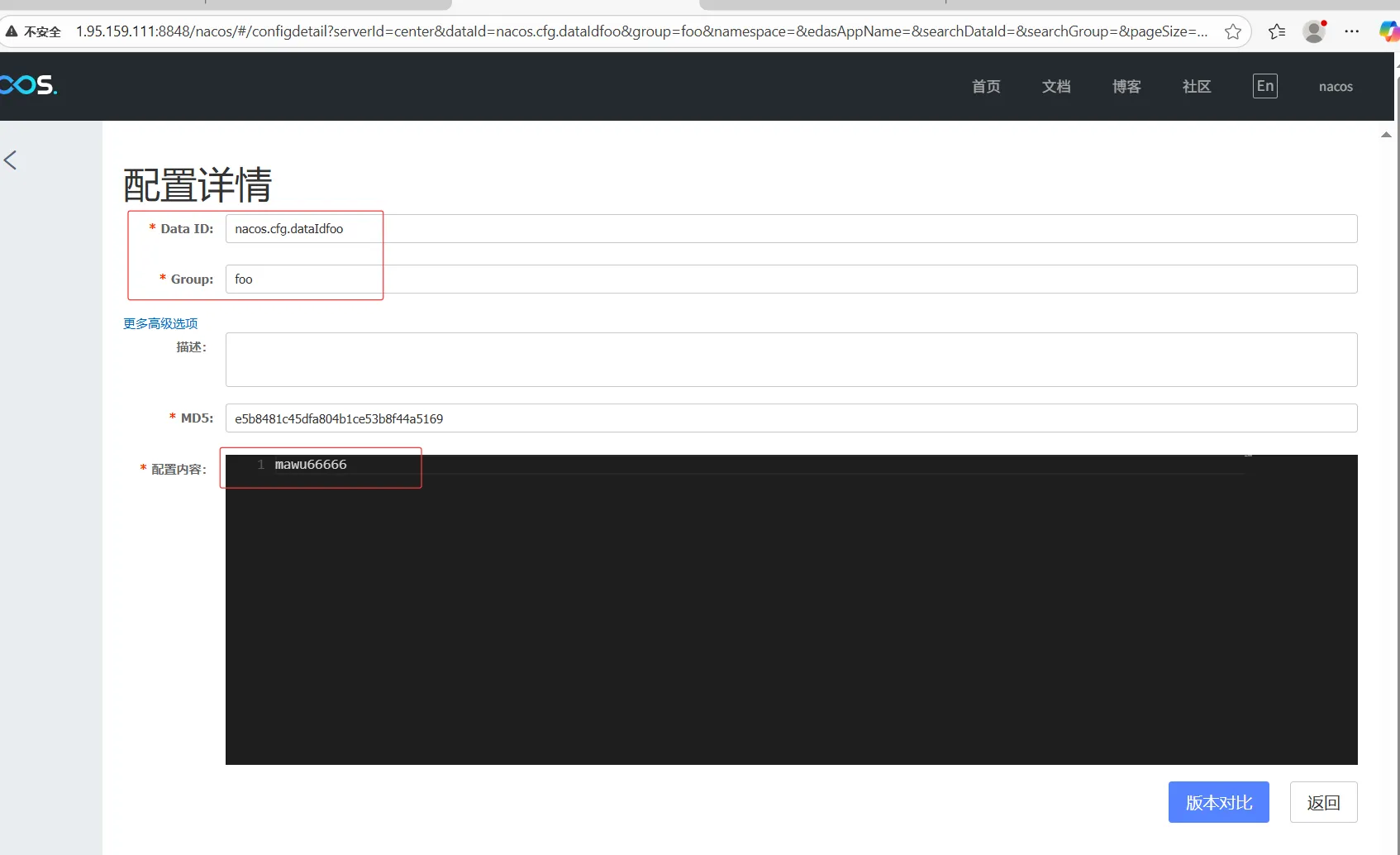Click the 描述 description text area
Image resolution: width=1400 pixels, height=855 pixels.
[791, 360]
